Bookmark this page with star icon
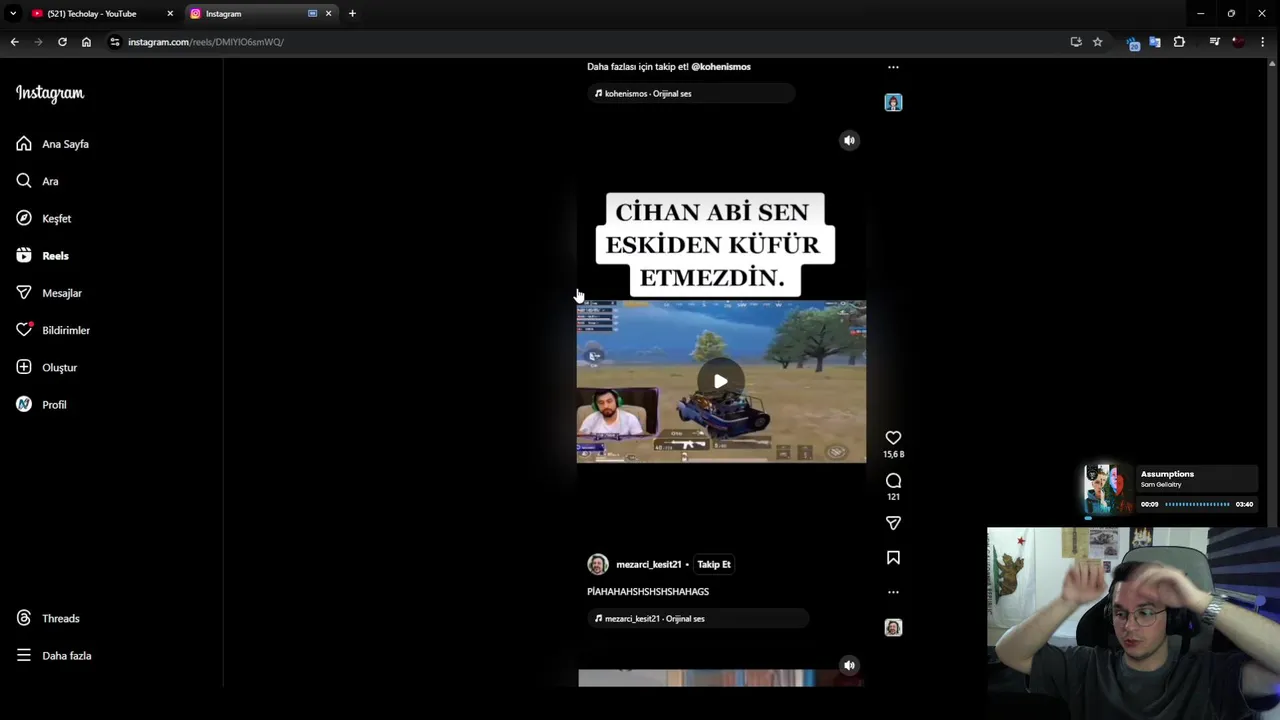1280x720 pixels. pyautogui.click(x=1097, y=42)
